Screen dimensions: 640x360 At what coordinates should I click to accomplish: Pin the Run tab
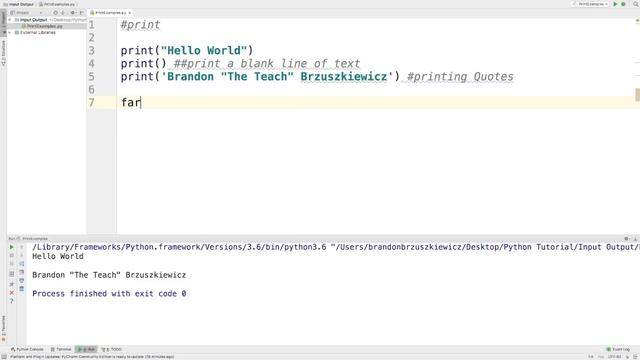[x=11, y=284]
